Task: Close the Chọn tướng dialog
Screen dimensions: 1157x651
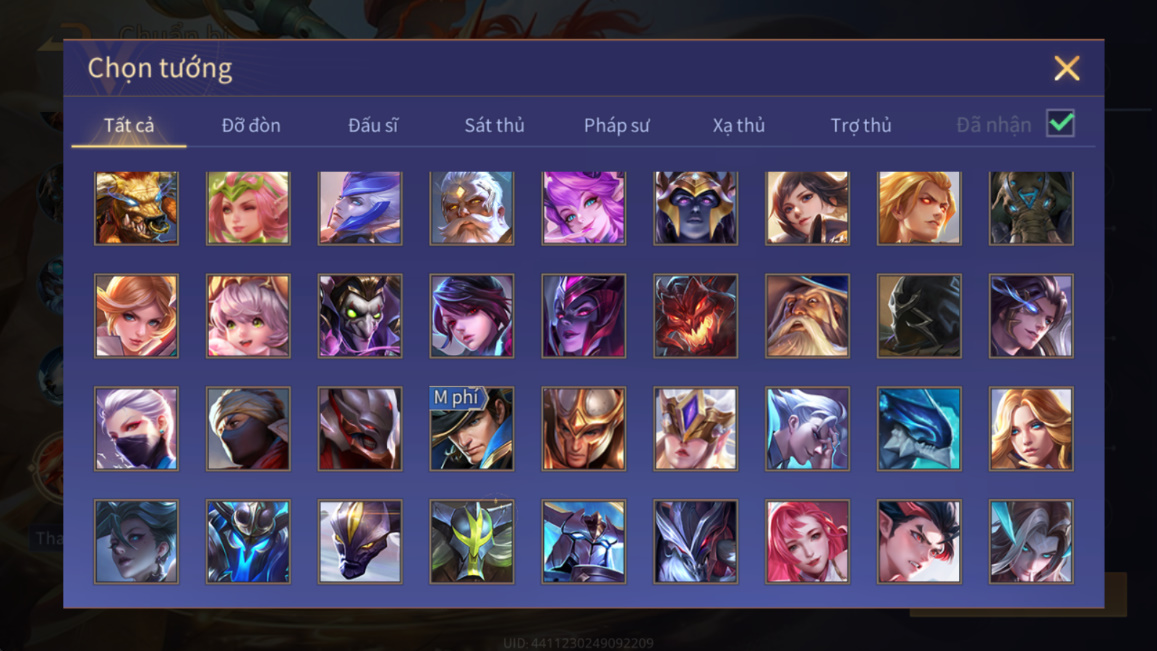Action: point(1067,69)
